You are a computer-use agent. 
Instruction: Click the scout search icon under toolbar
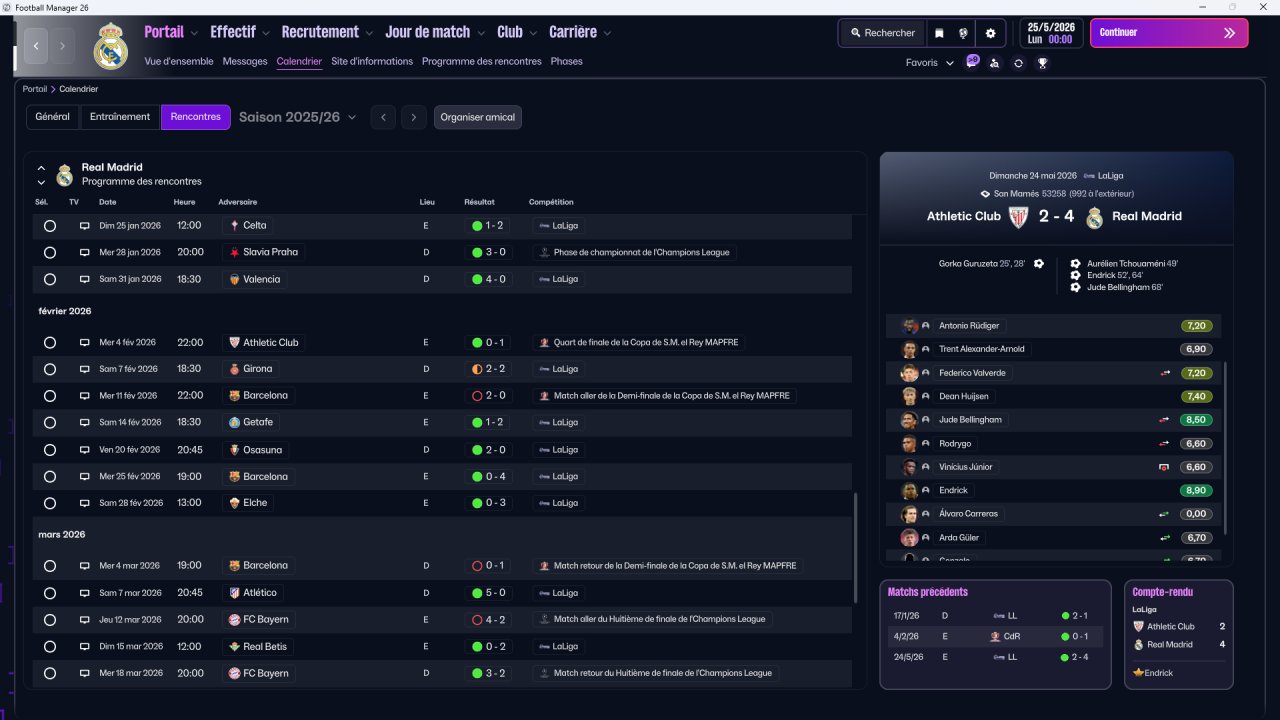point(994,63)
